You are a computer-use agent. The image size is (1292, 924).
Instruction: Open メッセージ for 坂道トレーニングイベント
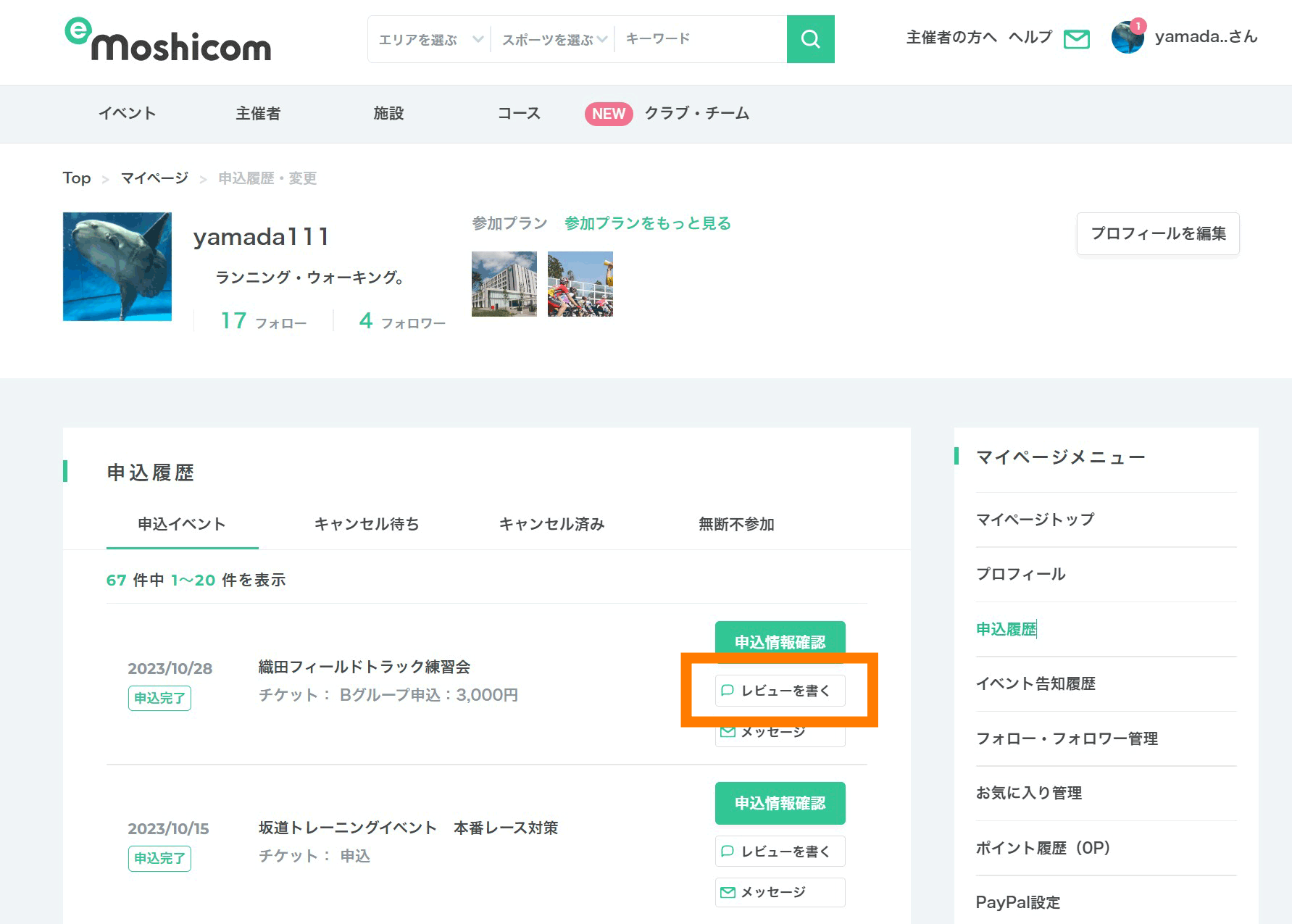[780, 892]
